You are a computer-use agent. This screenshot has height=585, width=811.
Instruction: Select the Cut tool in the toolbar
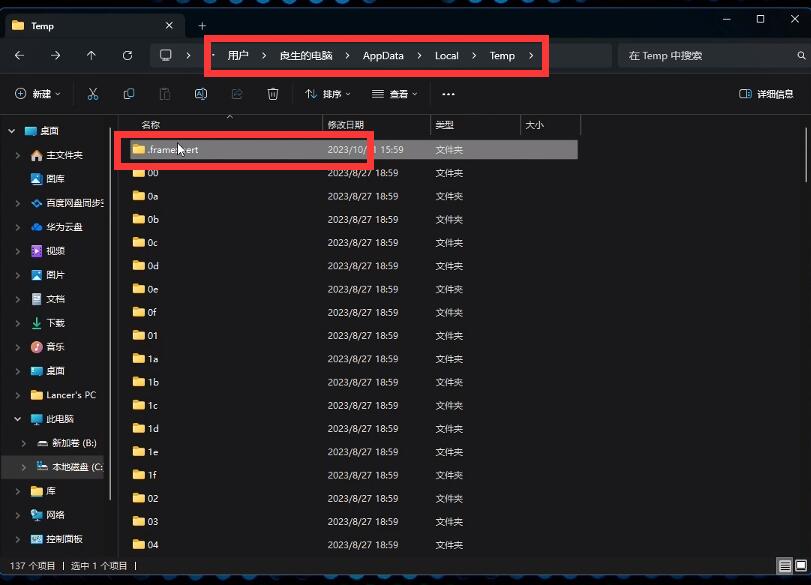click(x=92, y=94)
